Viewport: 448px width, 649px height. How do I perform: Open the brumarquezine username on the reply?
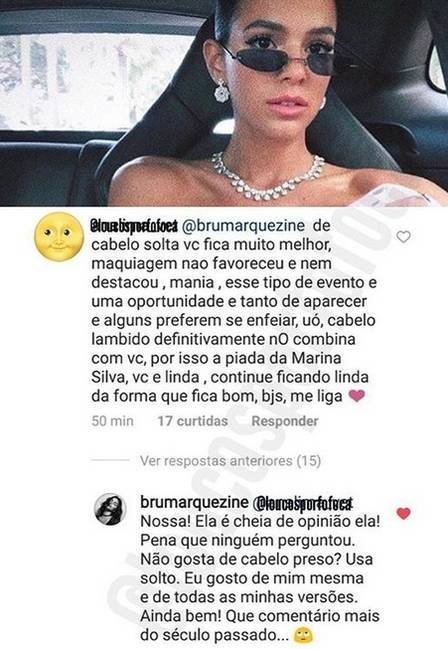pyautogui.click(x=194, y=502)
